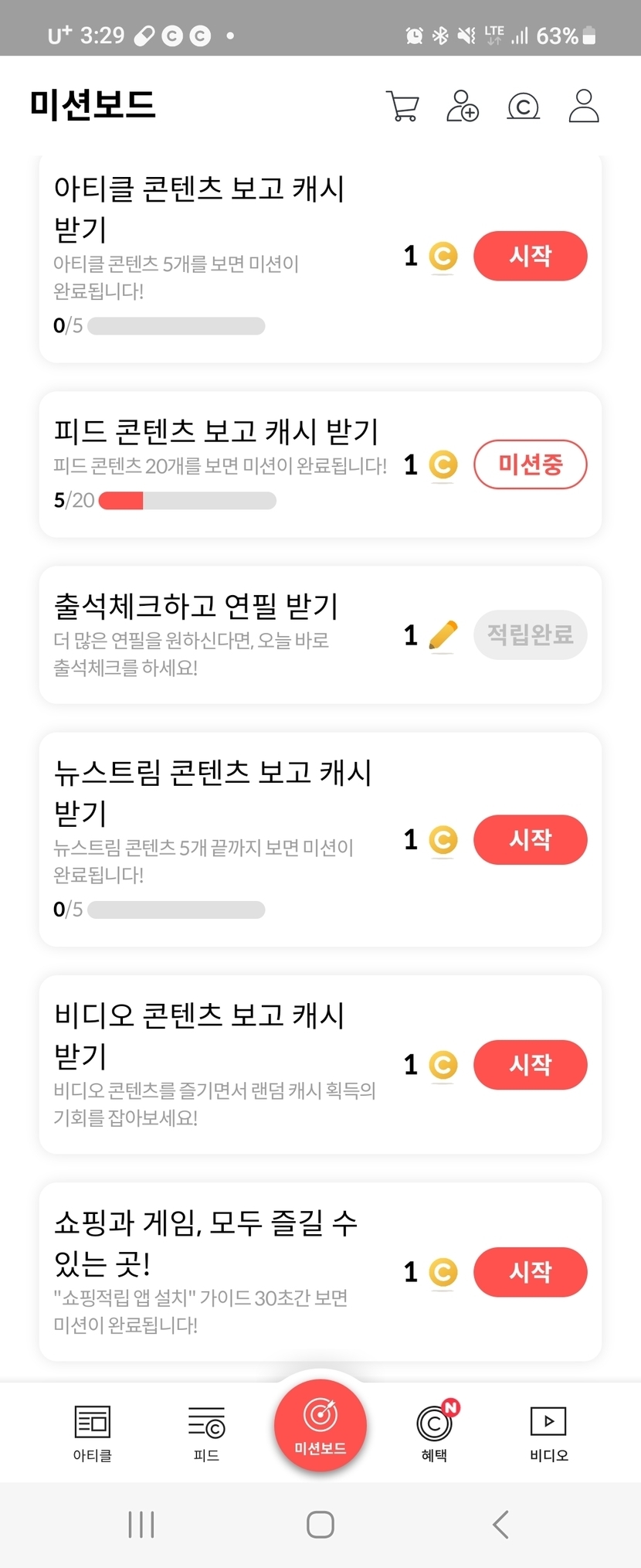The width and height of the screenshot is (641, 1568).
Task: Start the 뉴스트림 콘텐츠 mission
Action: pyautogui.click(x=530, y=839)
